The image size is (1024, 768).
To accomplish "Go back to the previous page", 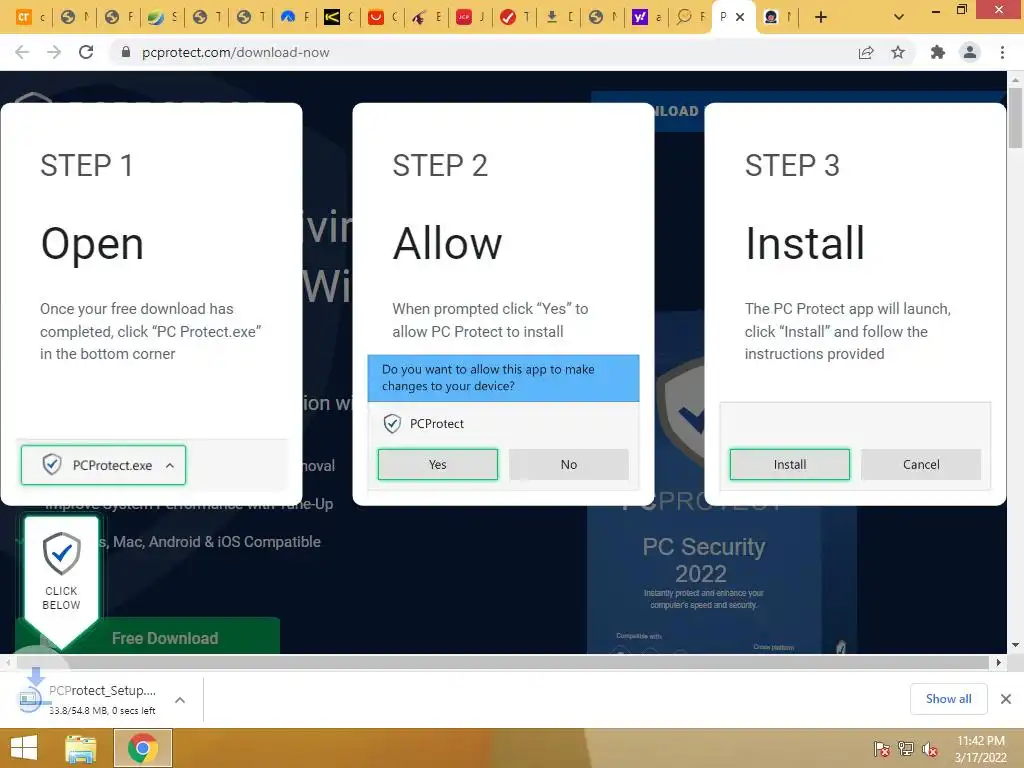I will [x=22, y=52].
